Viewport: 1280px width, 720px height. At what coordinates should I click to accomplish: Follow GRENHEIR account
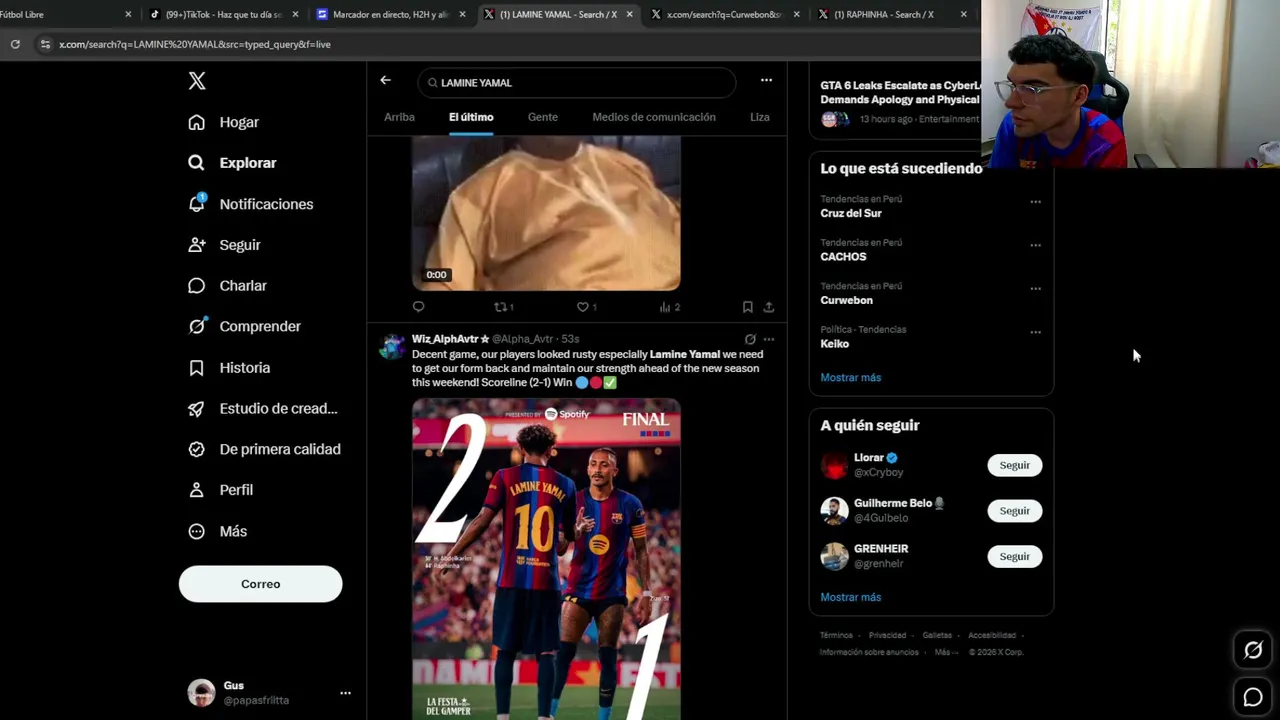[1014, 556]
